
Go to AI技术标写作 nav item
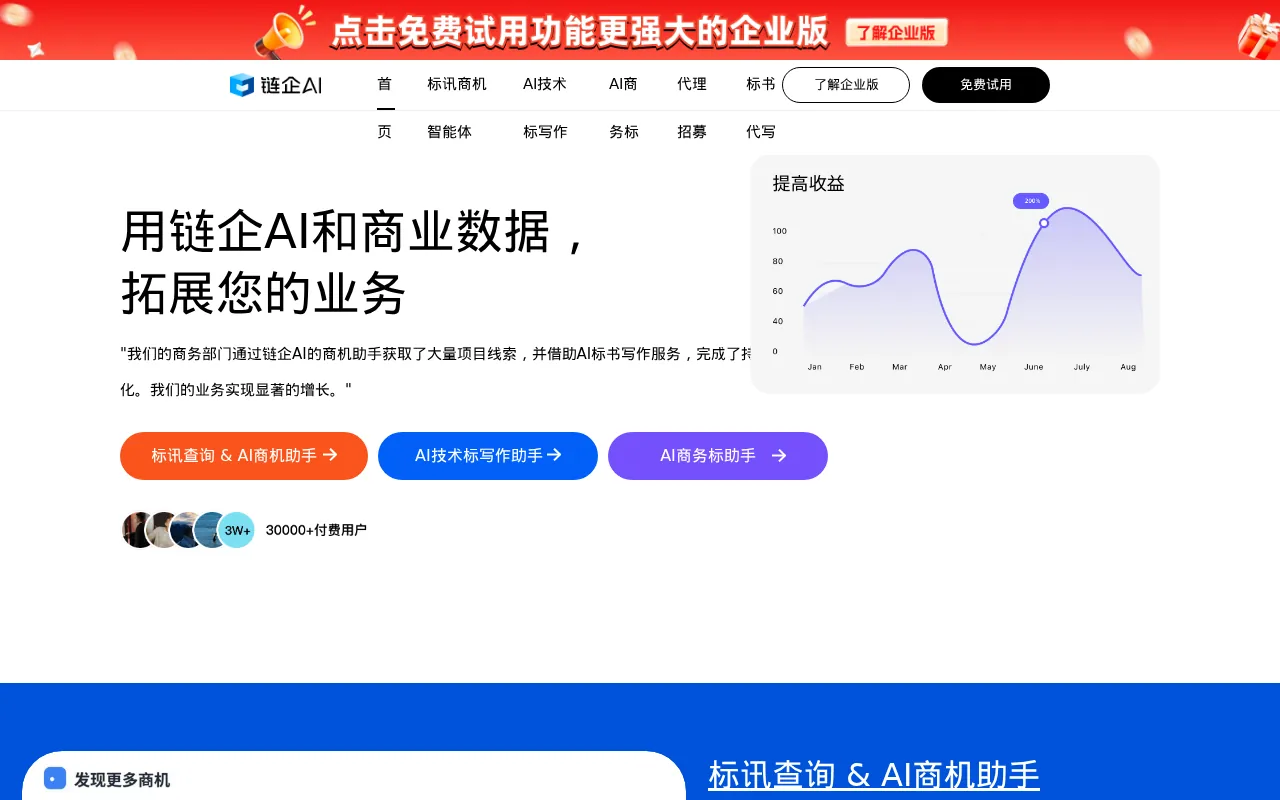click(545, 108)
